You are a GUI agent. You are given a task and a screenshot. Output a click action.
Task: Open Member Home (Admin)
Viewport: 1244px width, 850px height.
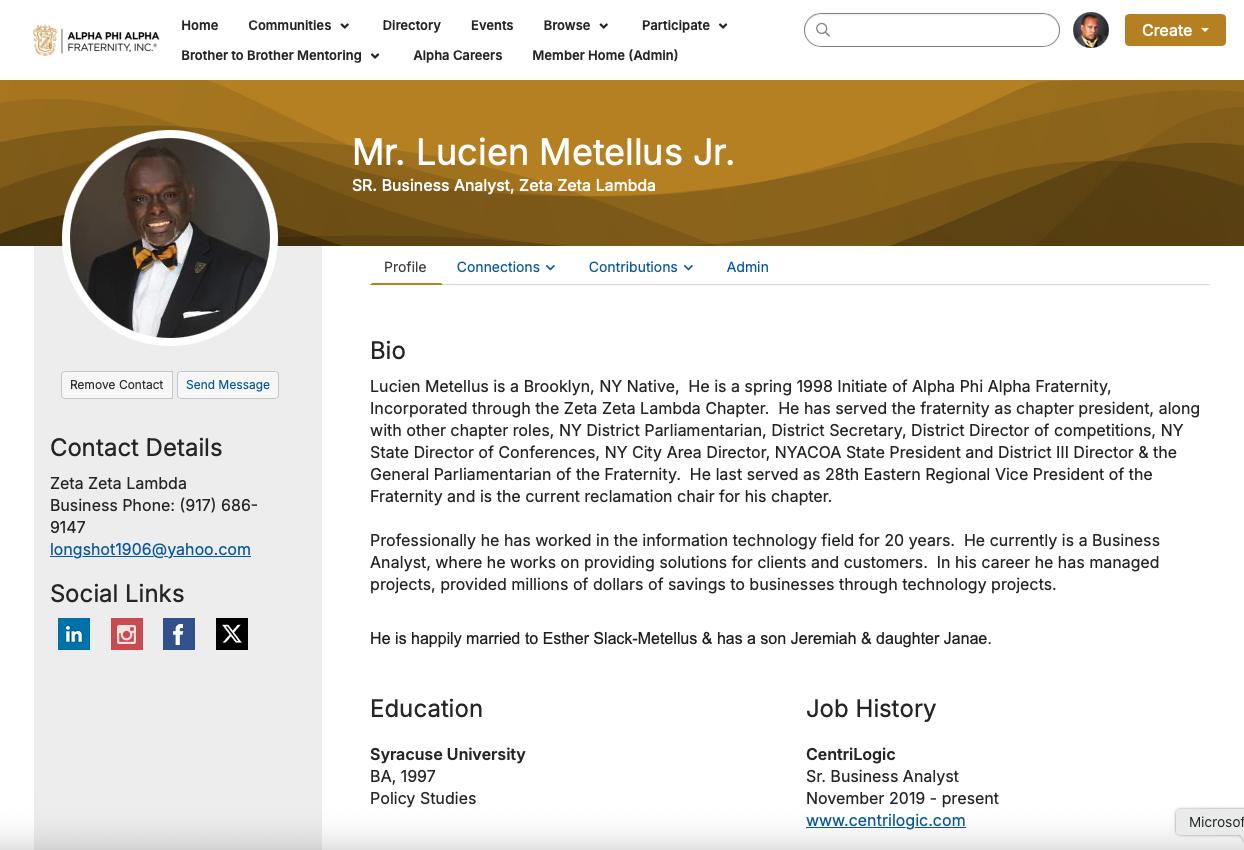click(605, 56)
